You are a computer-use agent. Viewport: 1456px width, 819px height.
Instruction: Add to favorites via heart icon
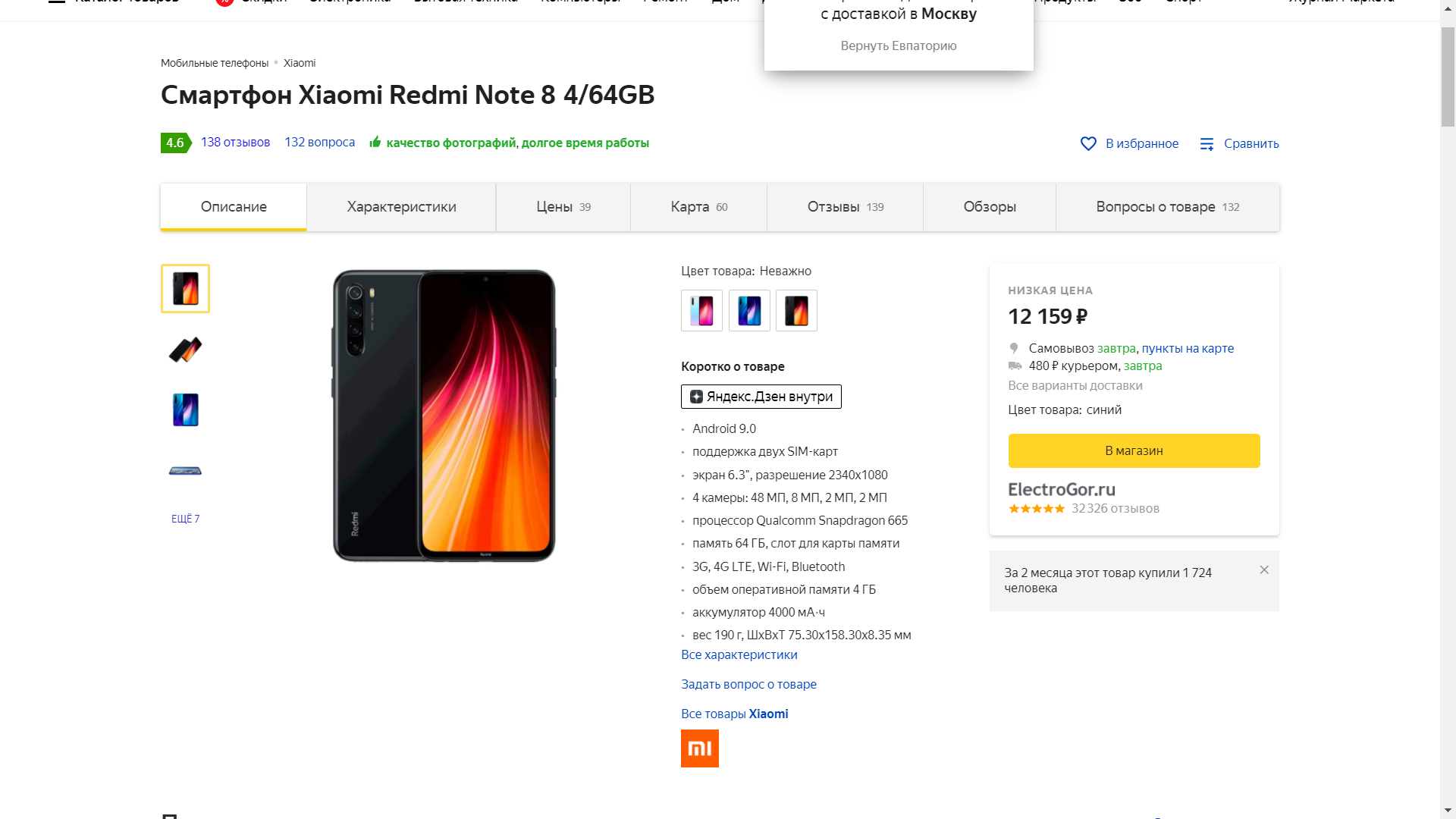click(x=1088, y=143)
